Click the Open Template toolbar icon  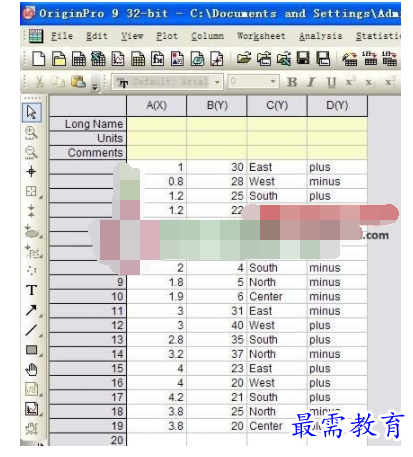pyautogui.click(x=264, y=59)
